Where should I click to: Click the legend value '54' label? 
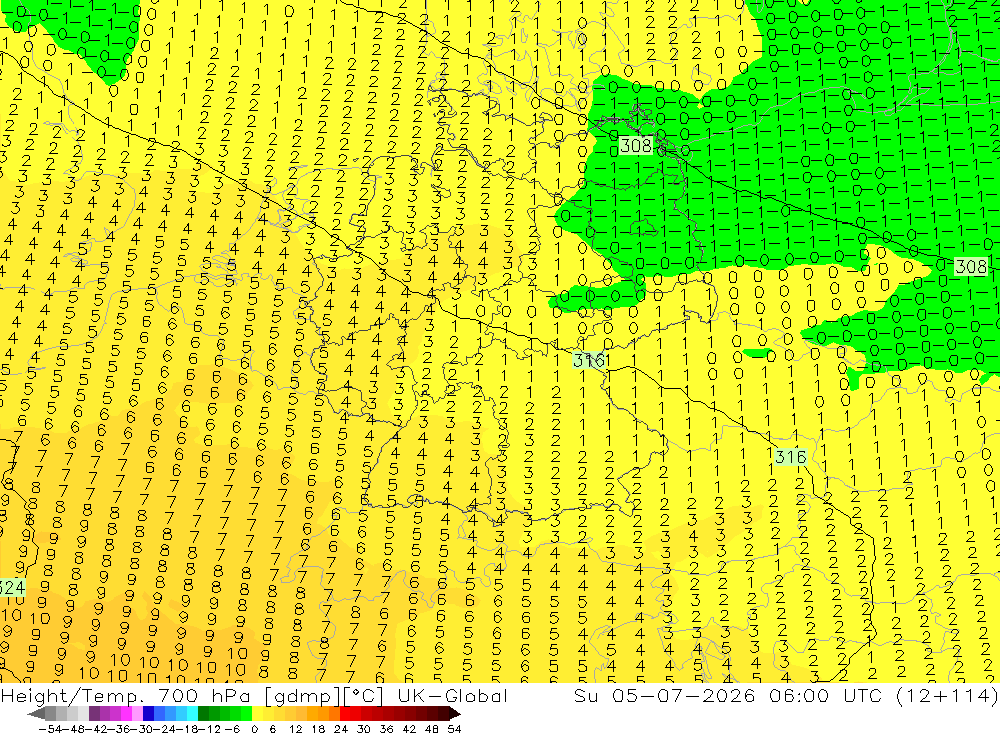[454, 729]
